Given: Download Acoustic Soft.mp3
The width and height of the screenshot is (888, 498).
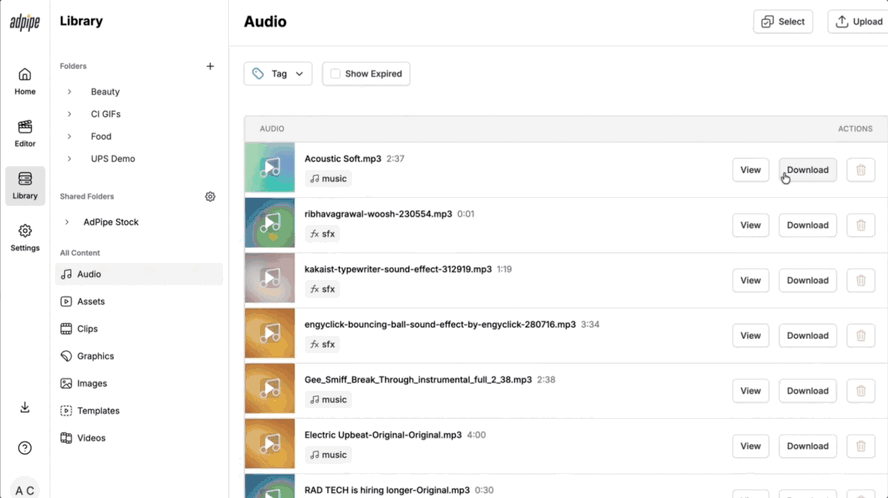Looking at the screenshot, I should pos(808,170).
